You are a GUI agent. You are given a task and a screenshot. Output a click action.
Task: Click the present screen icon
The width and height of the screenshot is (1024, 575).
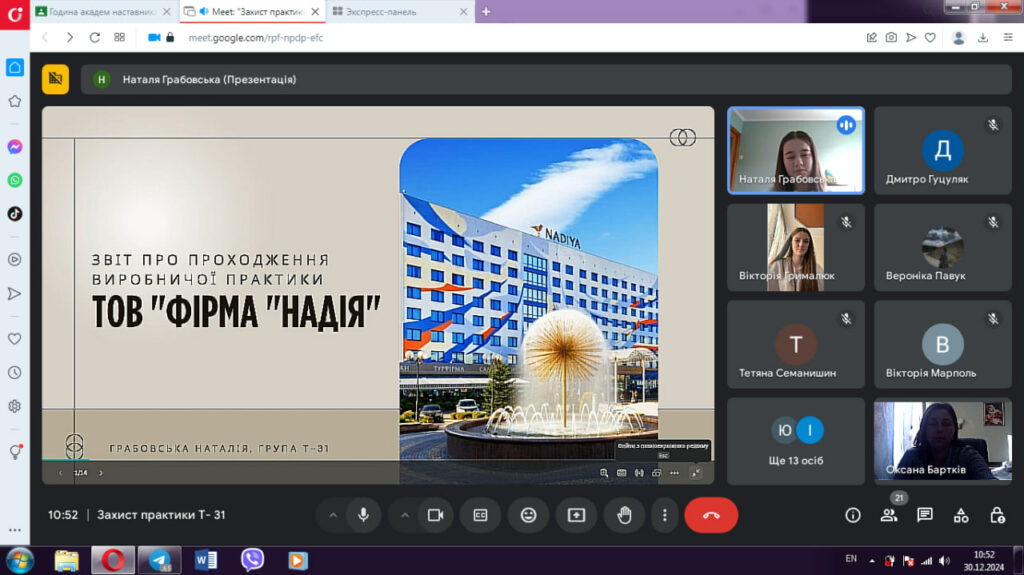576,515
